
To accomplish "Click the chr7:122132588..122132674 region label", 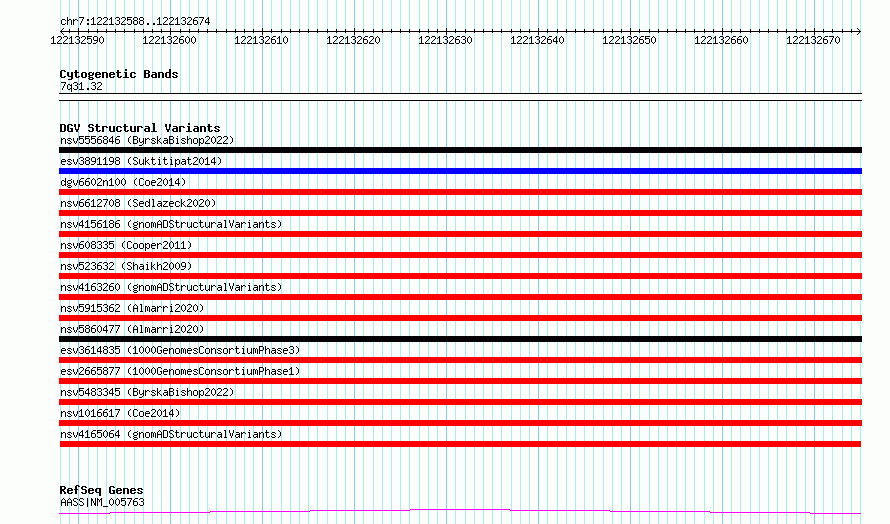I will pos(135,22).
